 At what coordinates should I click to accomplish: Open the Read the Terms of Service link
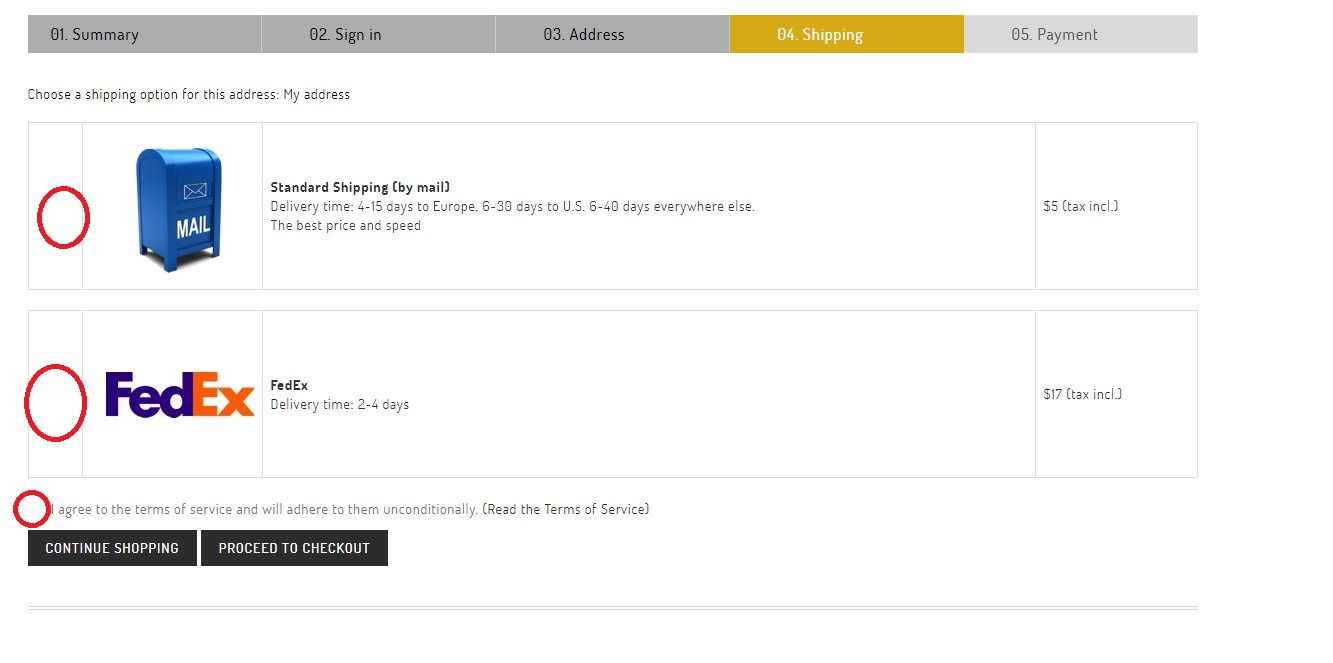pos(566,509)
